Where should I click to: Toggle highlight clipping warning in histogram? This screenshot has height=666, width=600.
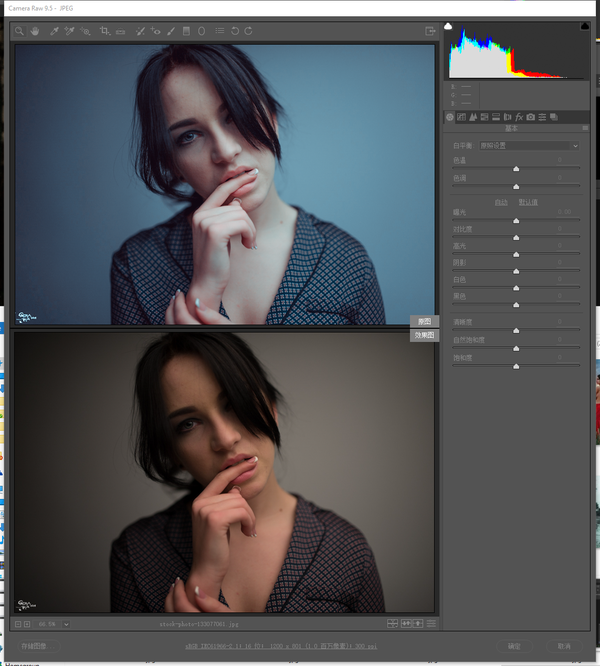coord(585,26)
